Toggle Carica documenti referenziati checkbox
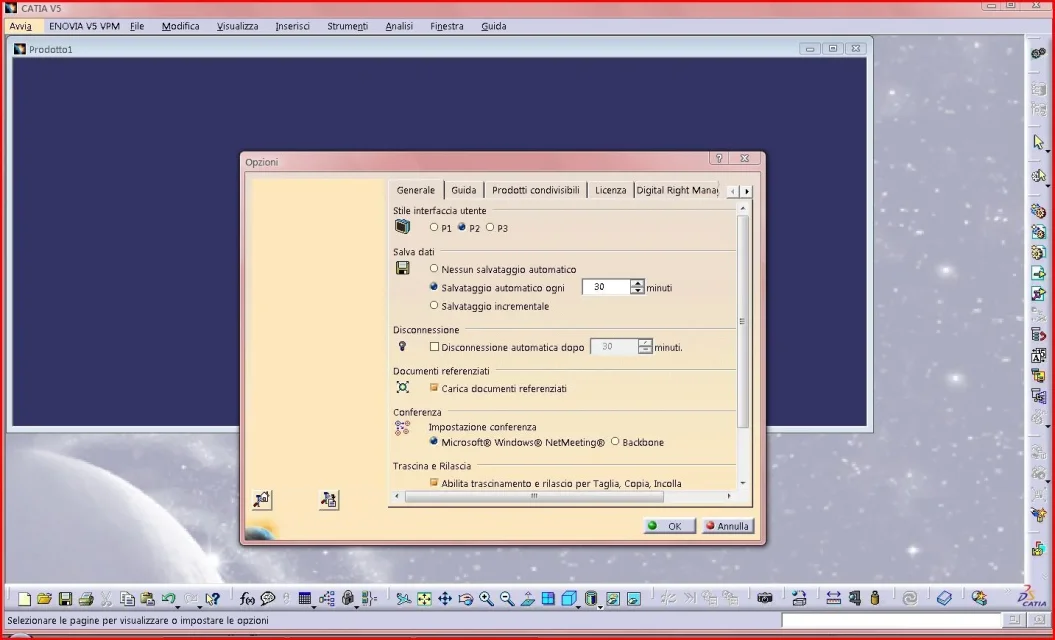Viewport: 1055px width, 640px height. (435, 388)
